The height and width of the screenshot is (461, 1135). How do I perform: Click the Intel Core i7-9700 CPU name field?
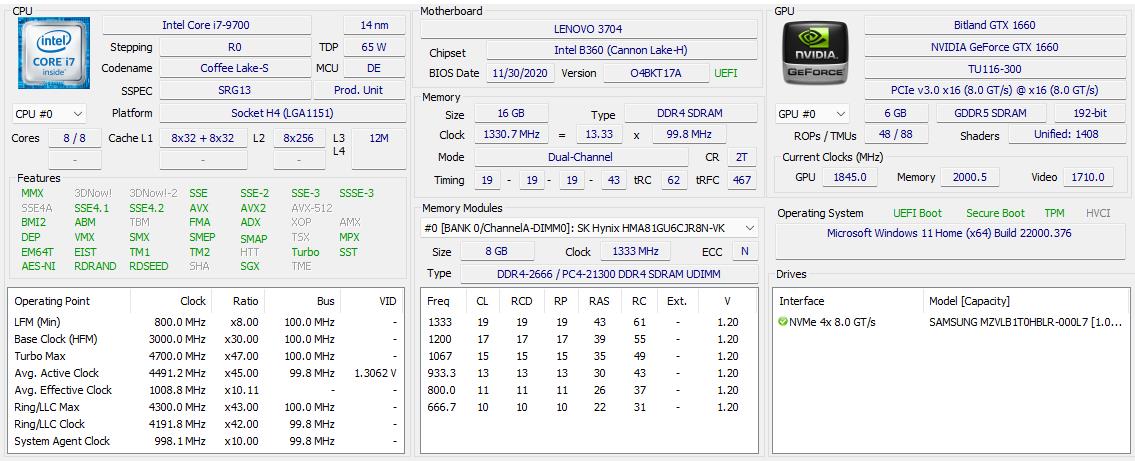pos(207,25)
